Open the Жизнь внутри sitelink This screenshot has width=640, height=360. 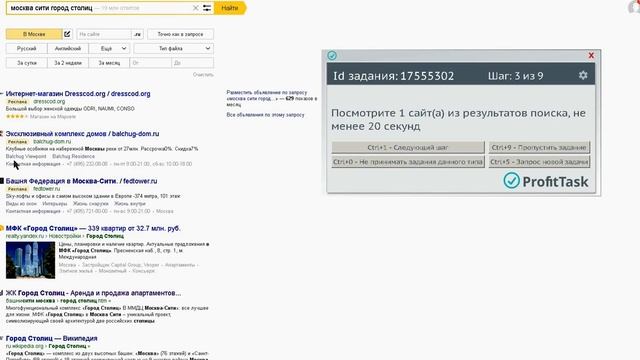(x=130, y=204)
